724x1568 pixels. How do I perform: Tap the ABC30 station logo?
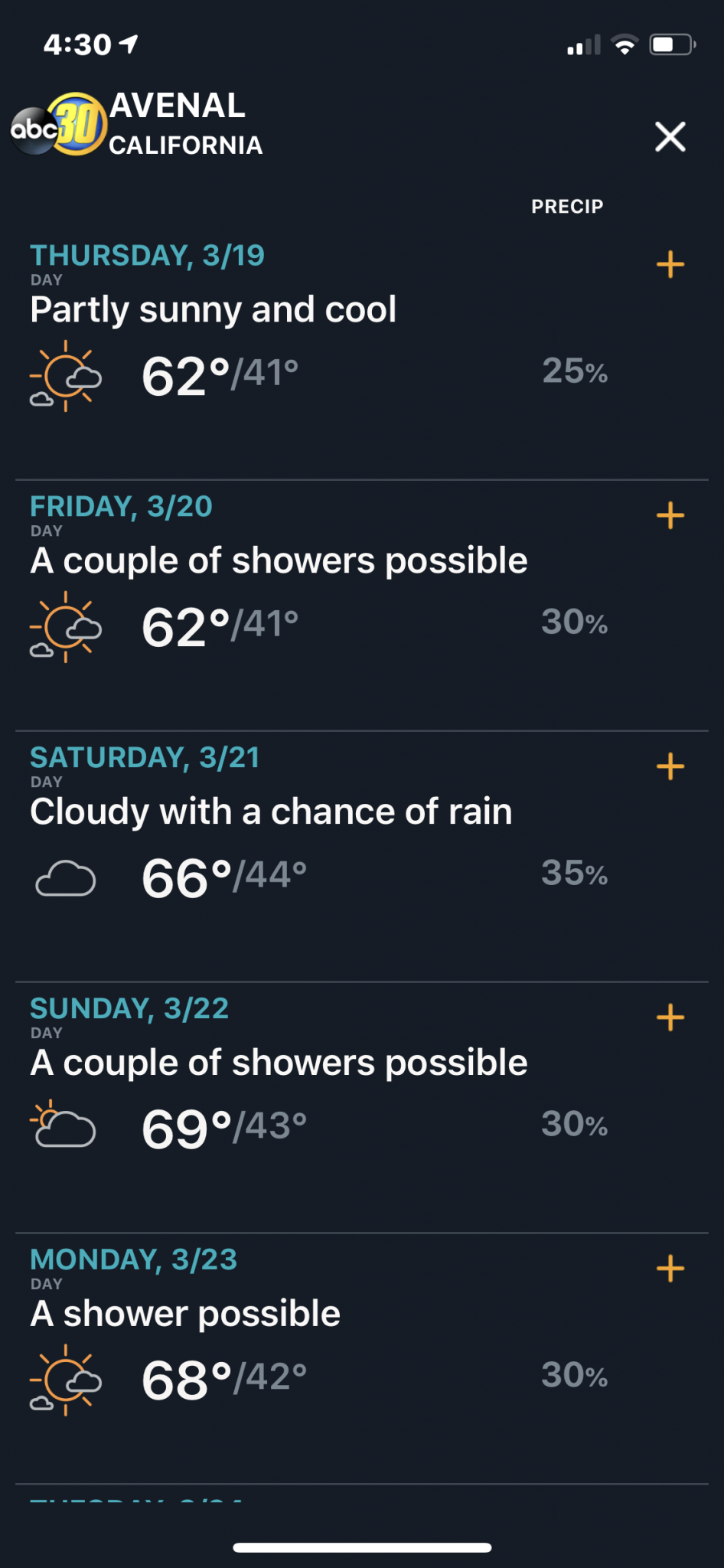click(x=58, y=124)
